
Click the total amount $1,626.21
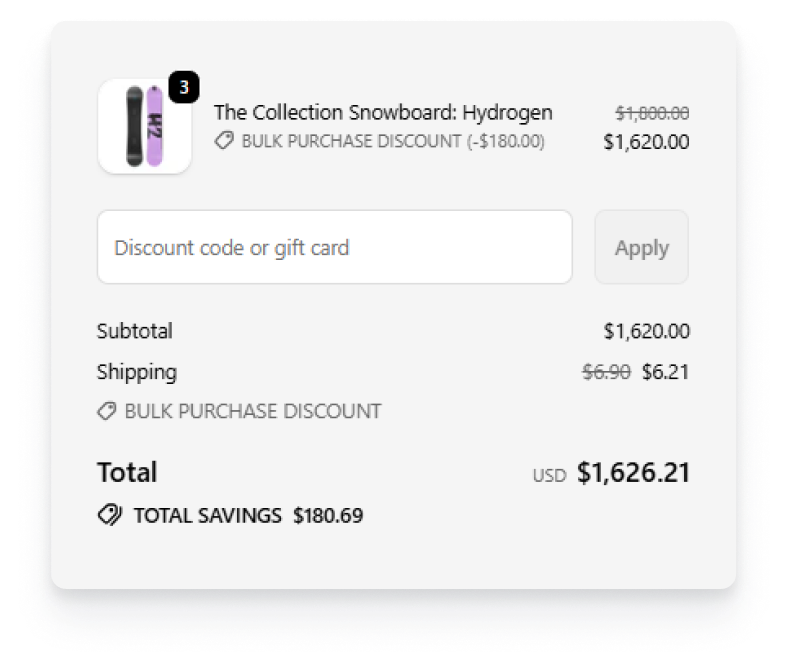[633, 473]
